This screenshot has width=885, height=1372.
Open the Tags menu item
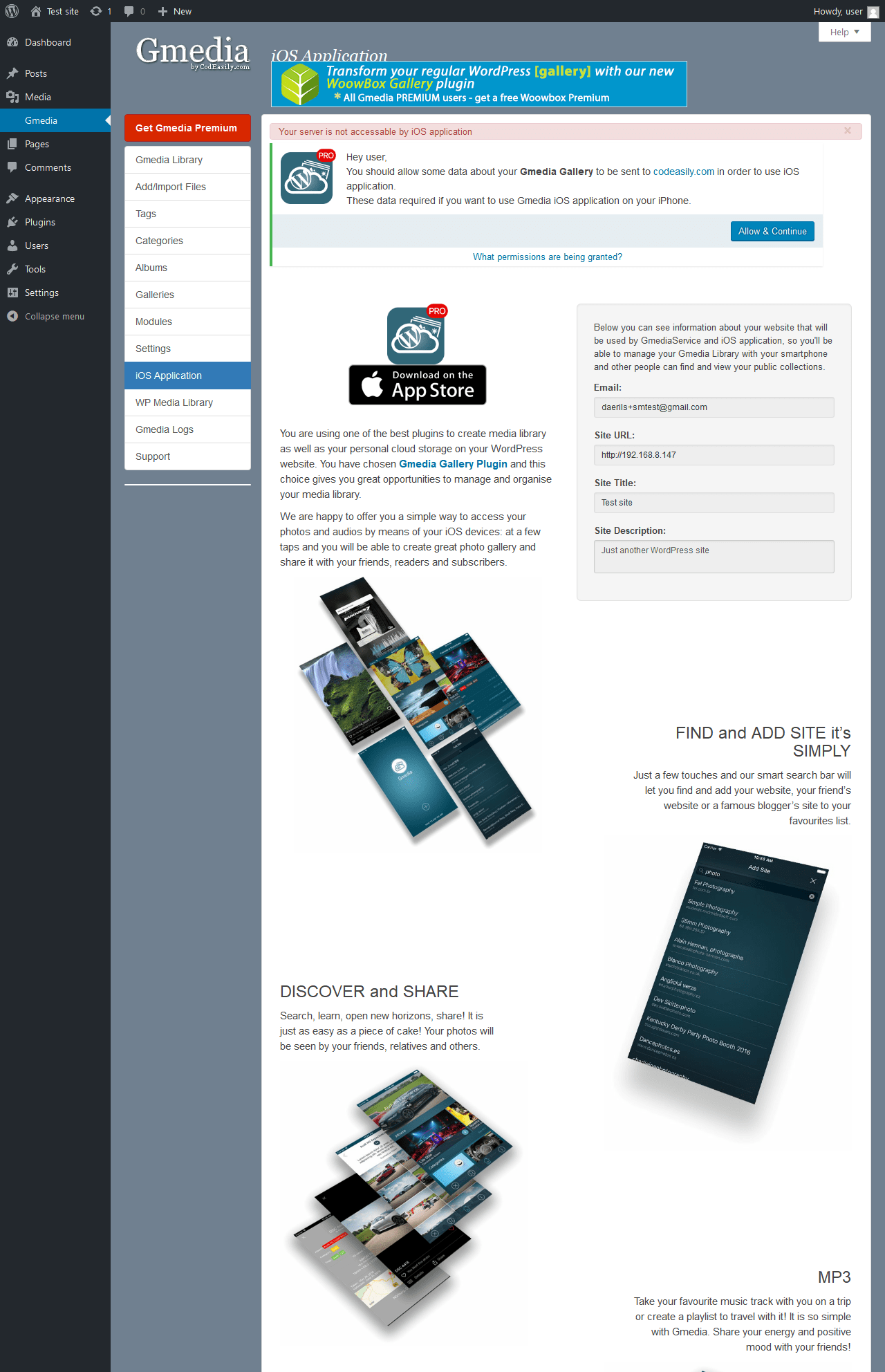pyautogui.click(x=187, y=214)
